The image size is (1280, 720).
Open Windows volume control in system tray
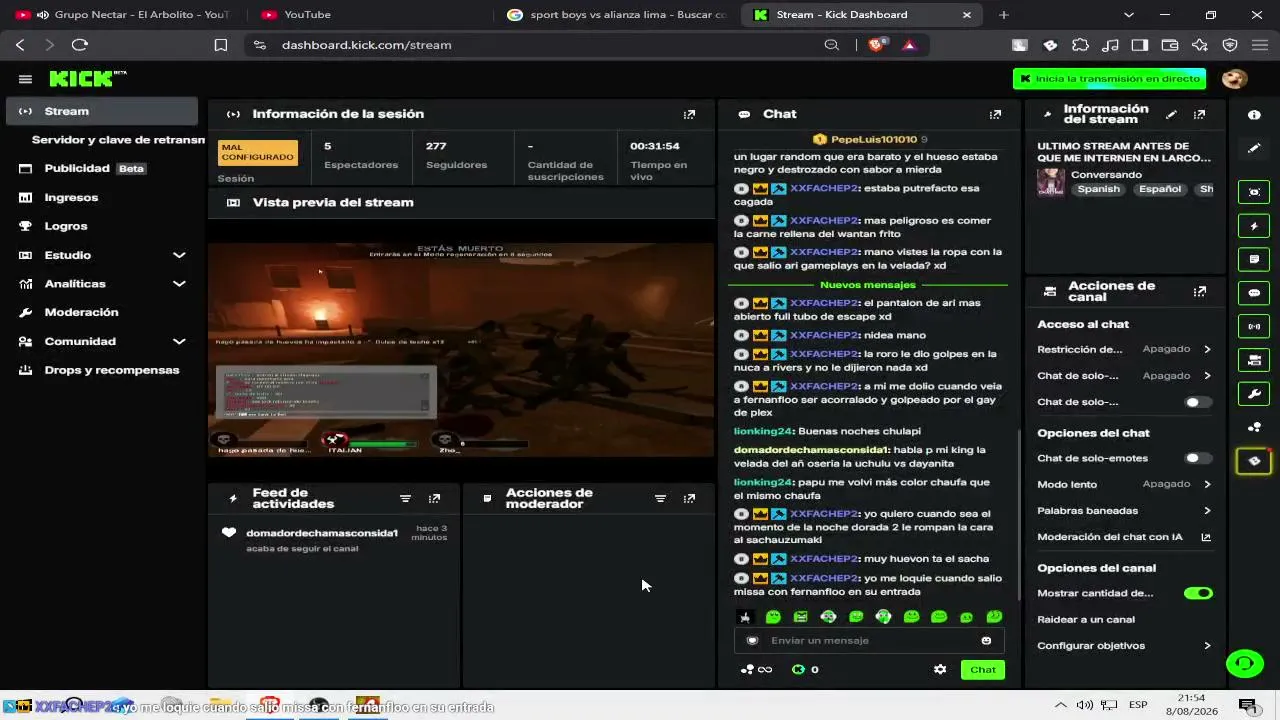[x=1085, y=705]
